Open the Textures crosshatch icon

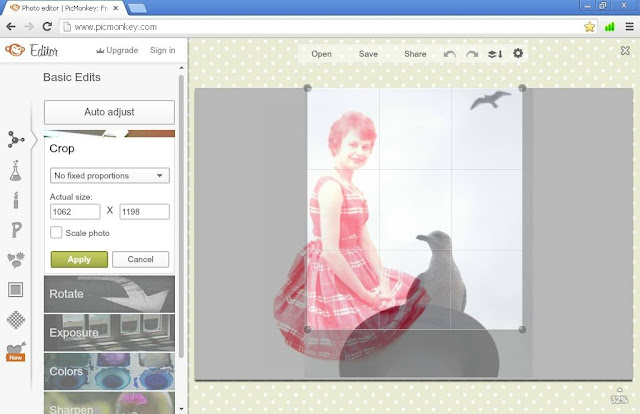[16, 320]
